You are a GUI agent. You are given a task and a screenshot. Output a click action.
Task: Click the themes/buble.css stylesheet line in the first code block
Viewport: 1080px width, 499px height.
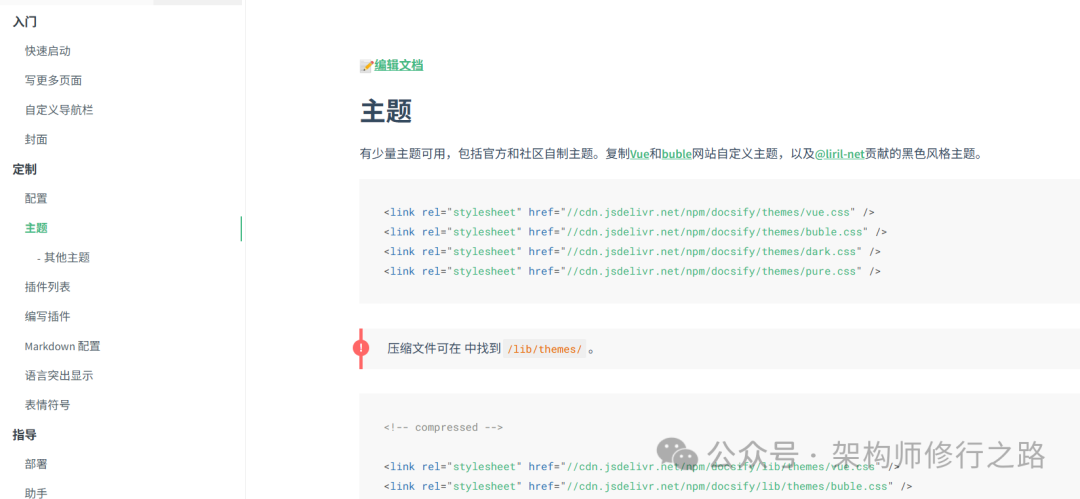635,232
